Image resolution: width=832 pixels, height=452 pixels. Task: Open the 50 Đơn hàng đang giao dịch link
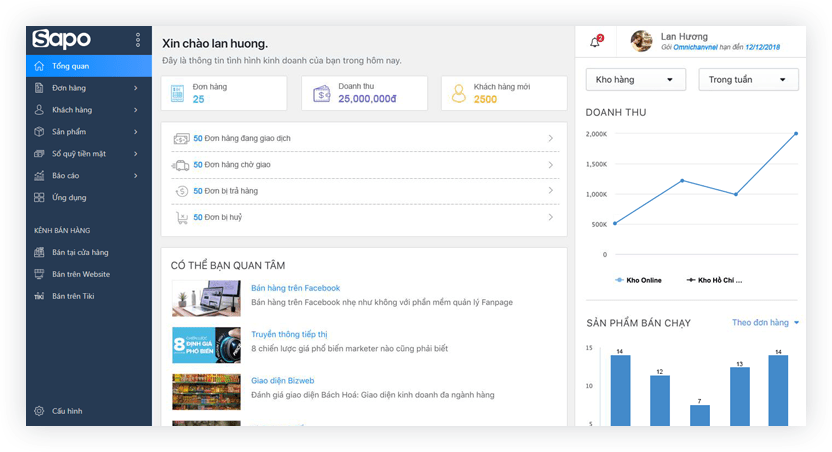pyautogui.click(x=242, y=138)
